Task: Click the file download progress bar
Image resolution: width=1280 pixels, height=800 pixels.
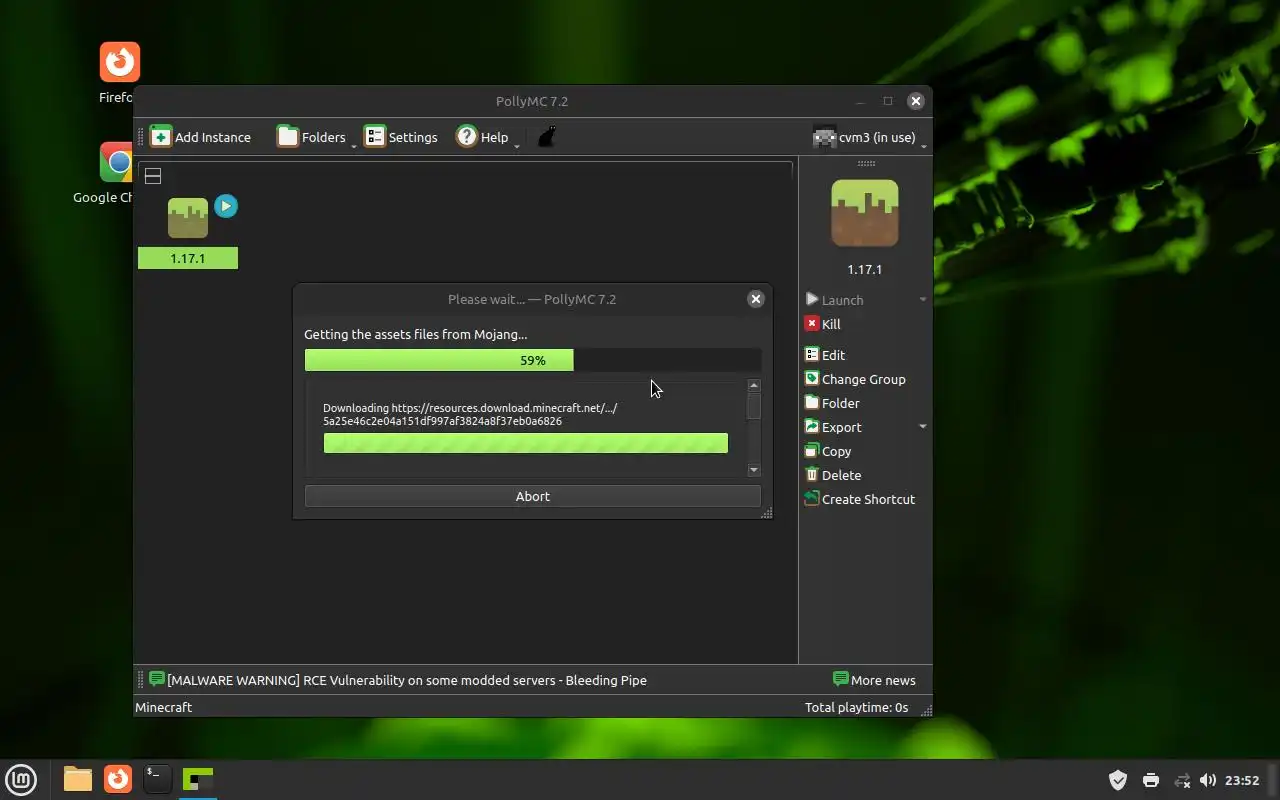Action: tap(526, 443)
